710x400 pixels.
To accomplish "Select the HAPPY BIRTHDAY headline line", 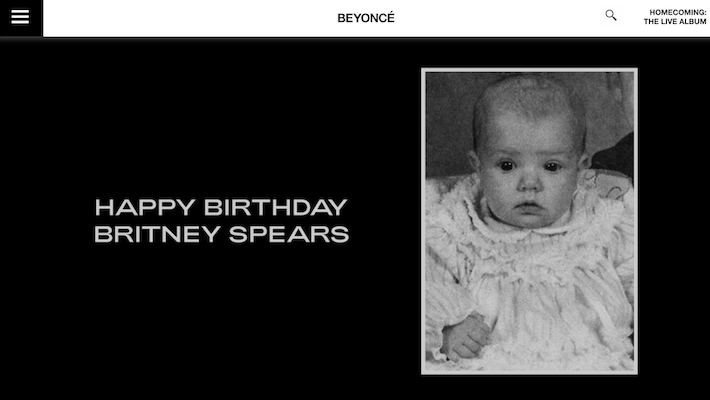I will coord(221,207).
